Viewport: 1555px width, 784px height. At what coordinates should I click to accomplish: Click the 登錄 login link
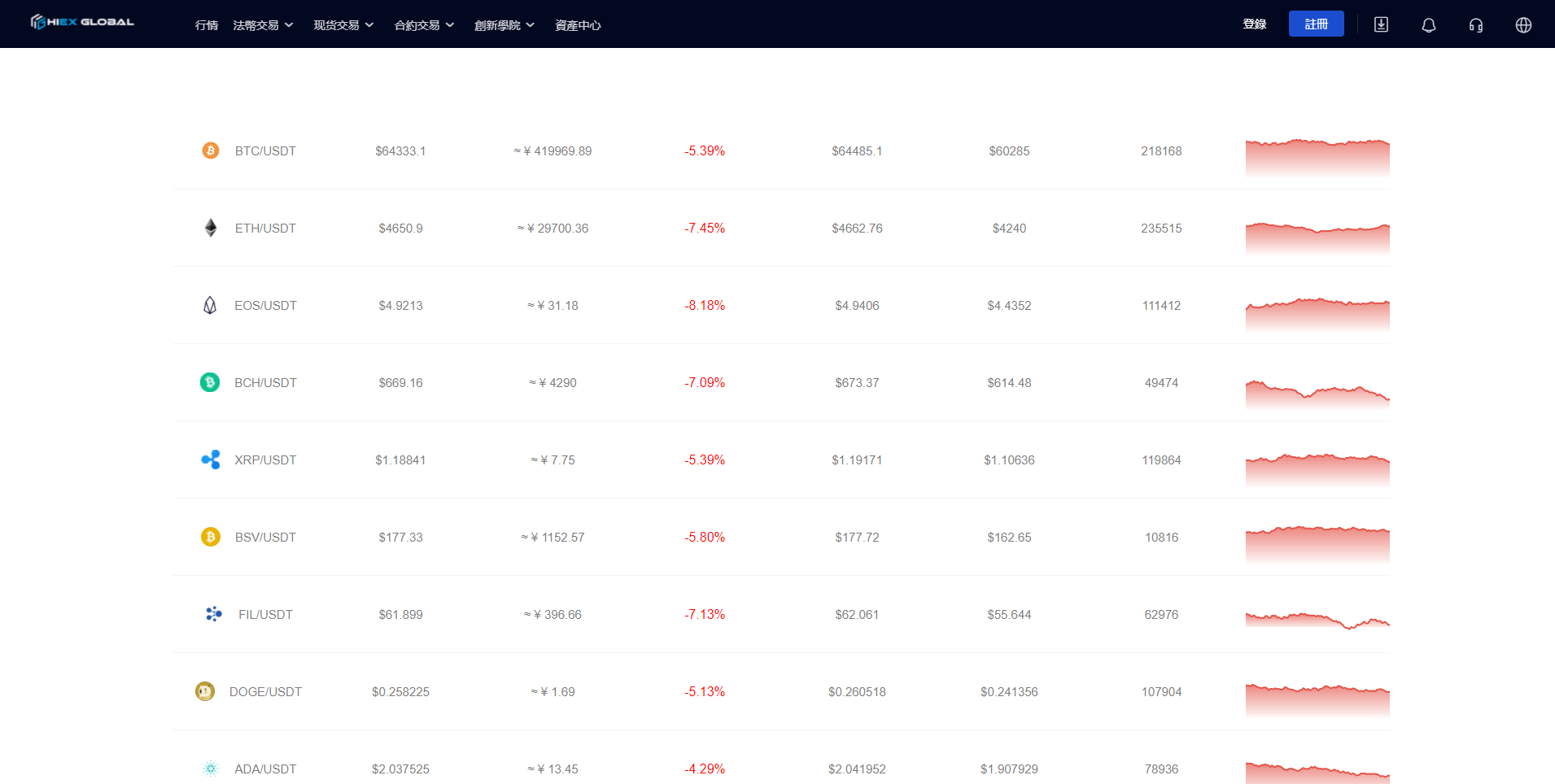click(x=1254, y=24)
